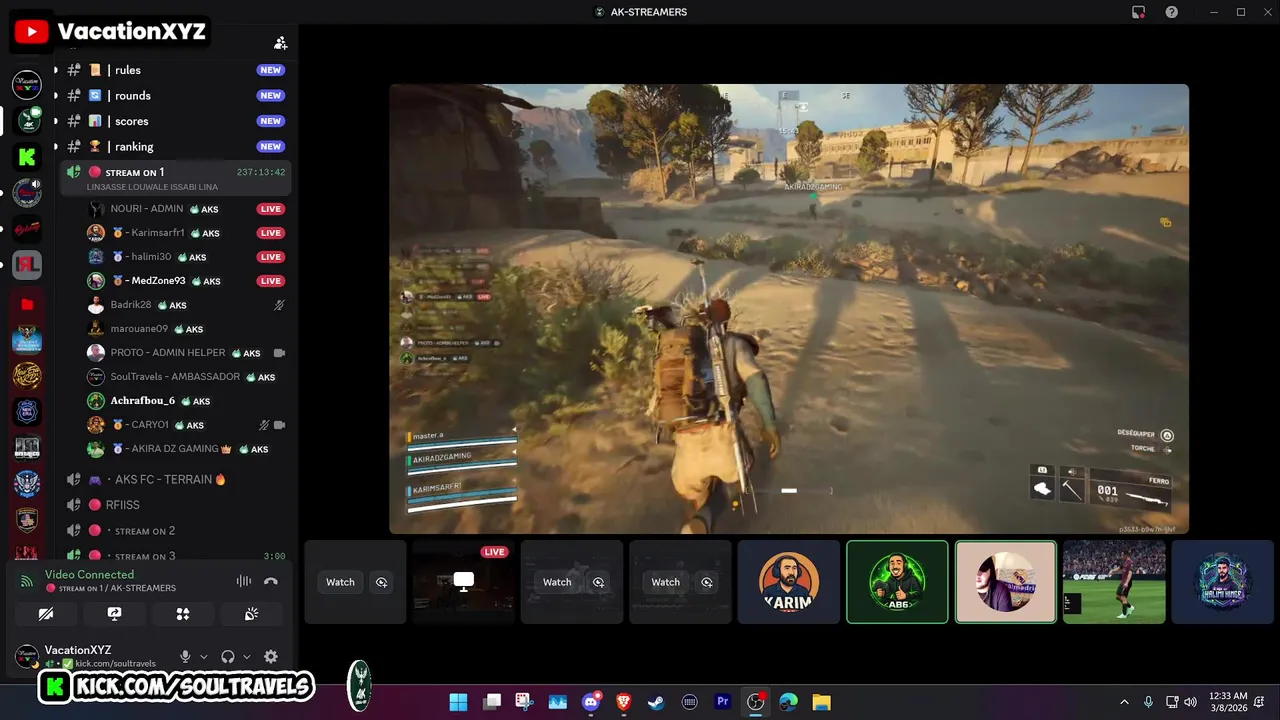Click the Windows Start button
This screenshot has height=720, width=1280.
[x=458, y=702]
